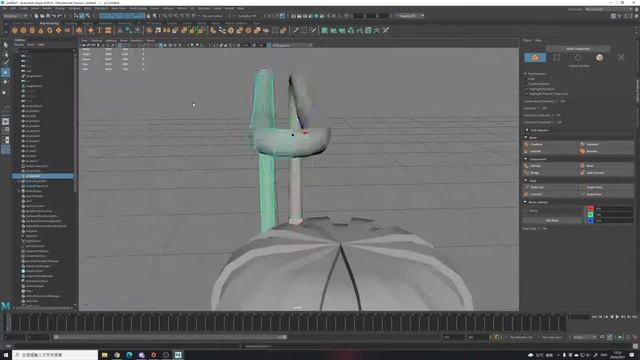
Task: Activate the Move tool in the toolbox
Action: coord(5,73)
